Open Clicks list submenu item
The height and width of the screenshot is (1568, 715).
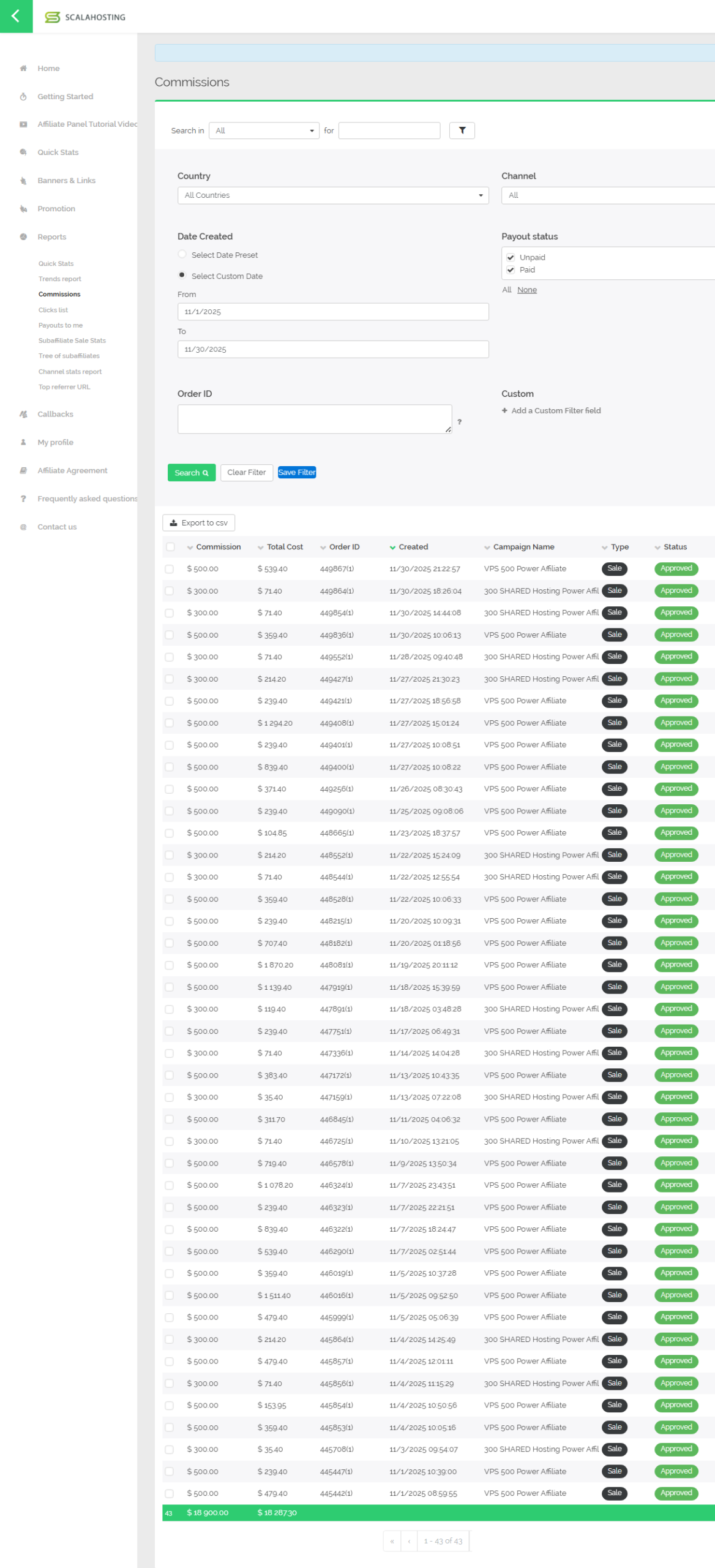pyautogui.click(x=53, y=311)
